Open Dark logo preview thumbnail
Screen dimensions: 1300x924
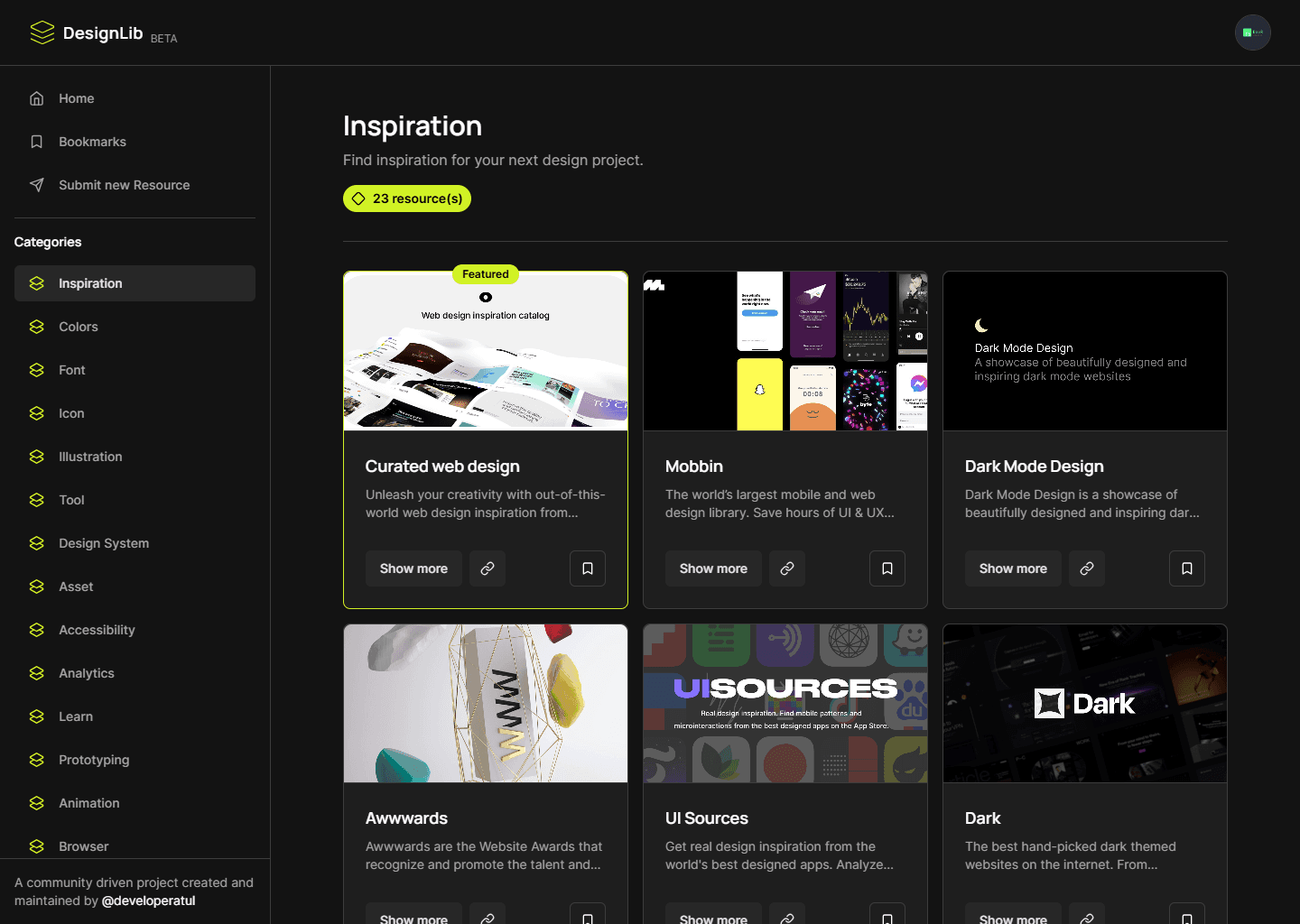tap(1085, 703)
